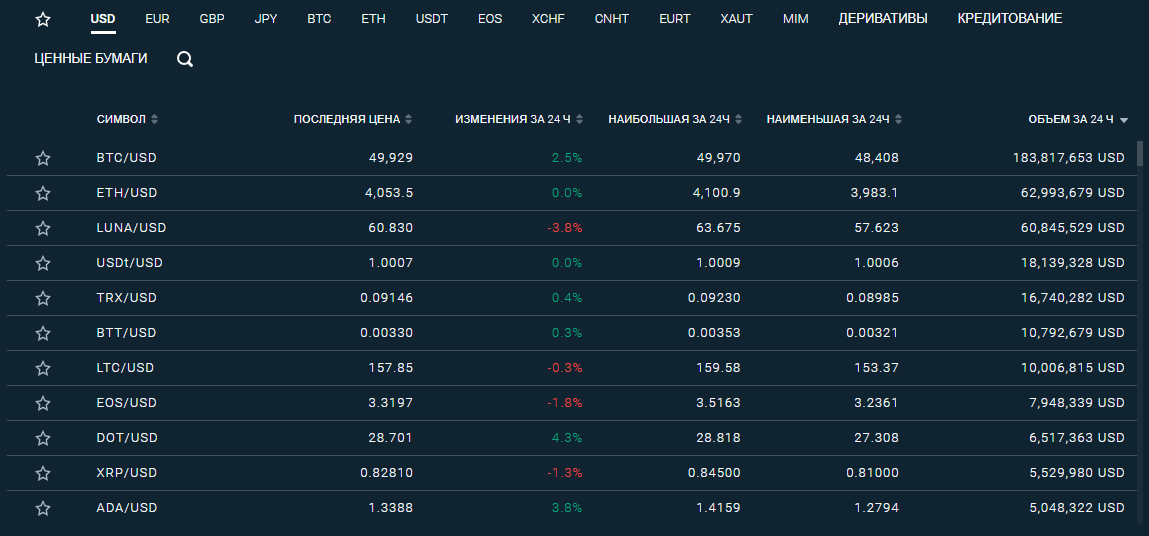Open the КРЕДИТОВАНИЕ section

point(1010,19)
